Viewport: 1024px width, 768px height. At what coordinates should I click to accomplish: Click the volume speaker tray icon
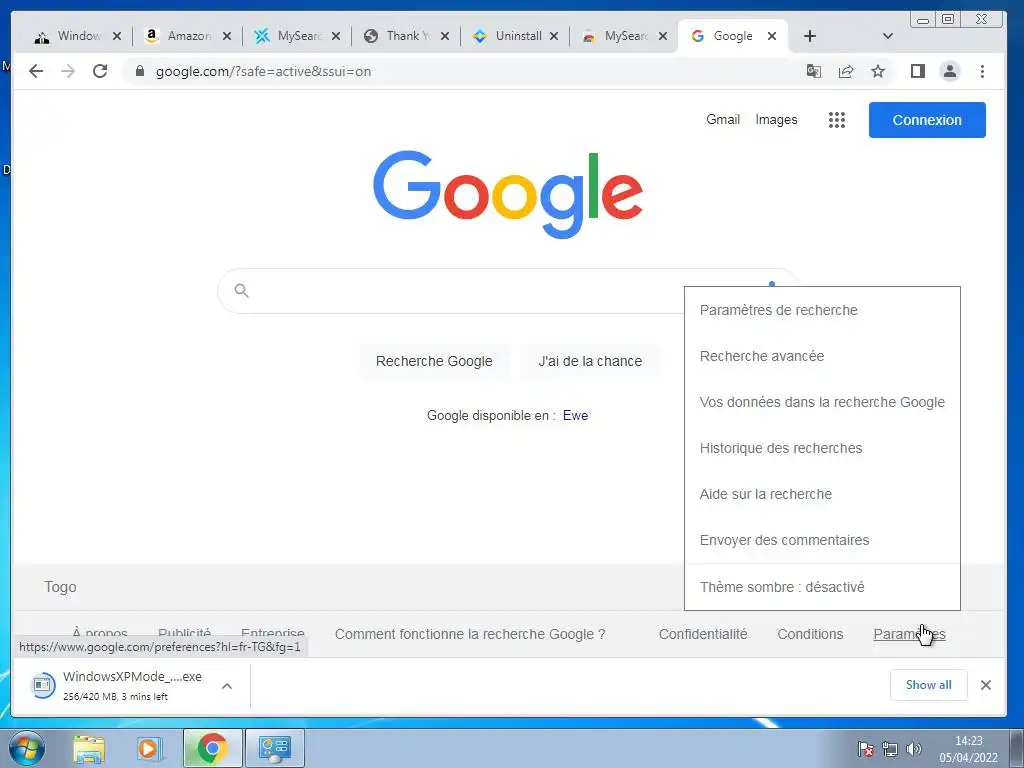[914, 749]
